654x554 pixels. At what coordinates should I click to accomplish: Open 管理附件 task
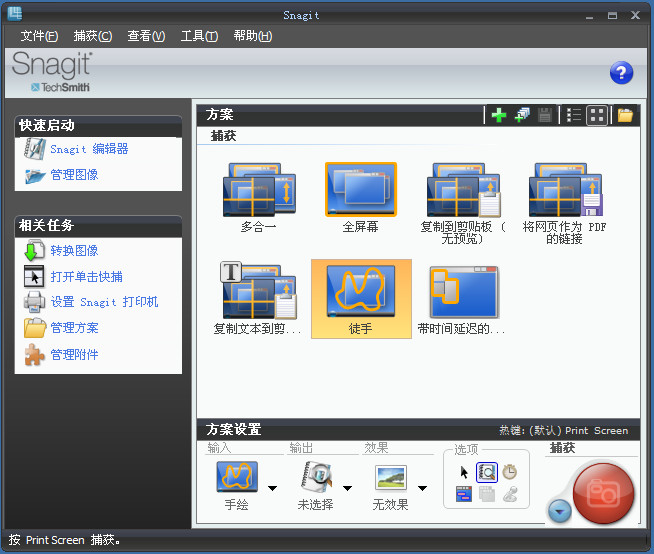[x=74, y=355]
